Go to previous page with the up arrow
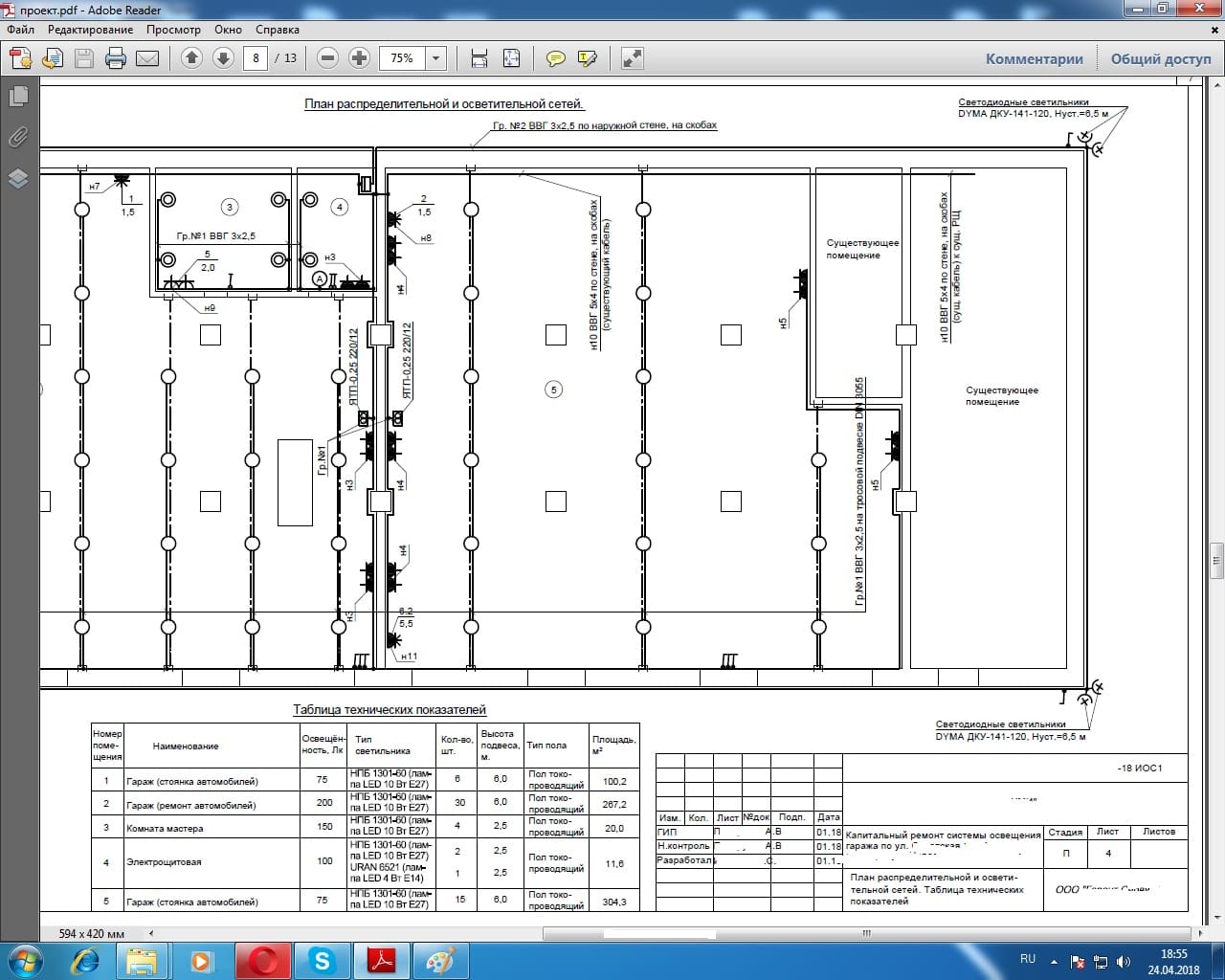1225x980 pixels. [x=191, y=58]
